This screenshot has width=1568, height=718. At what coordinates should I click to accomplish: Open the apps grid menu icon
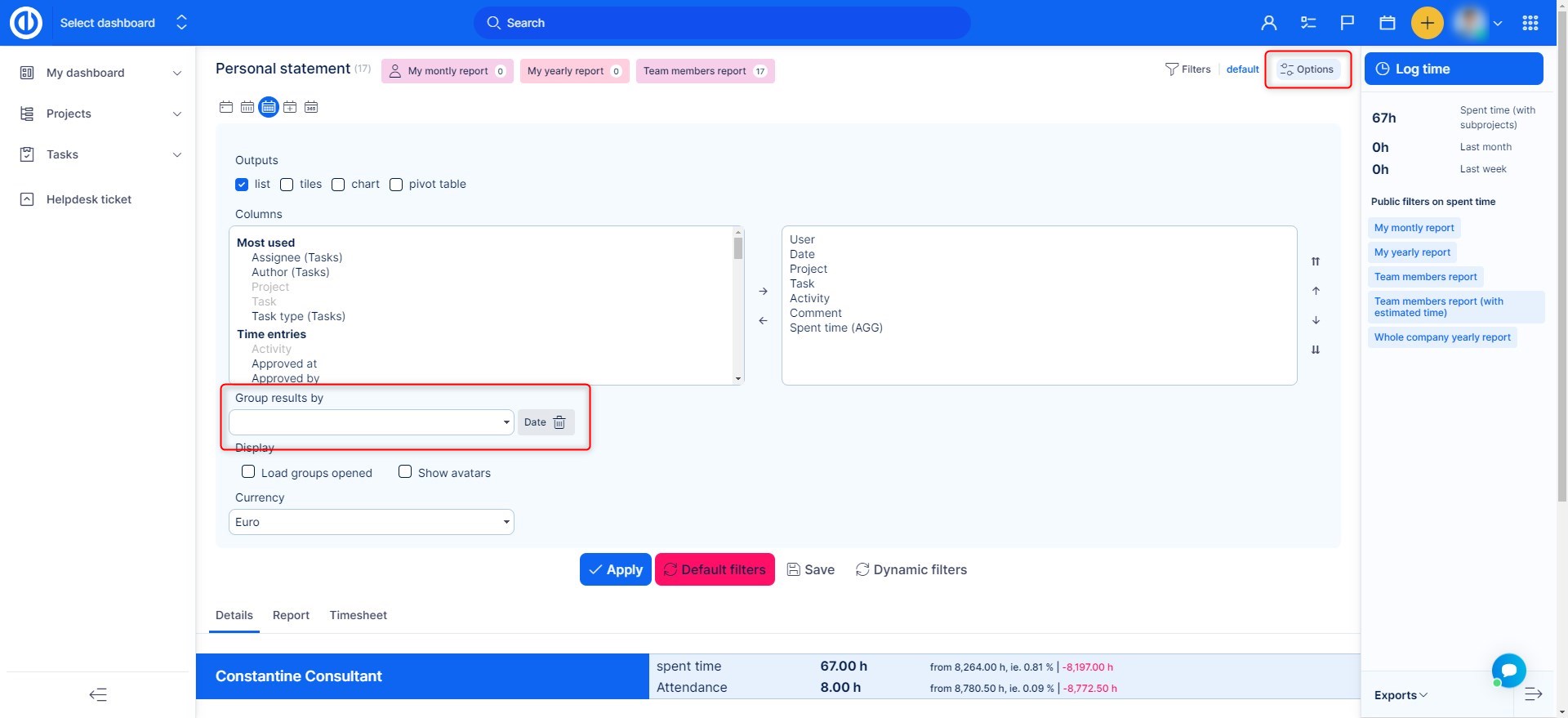[x=1530, y=23]
